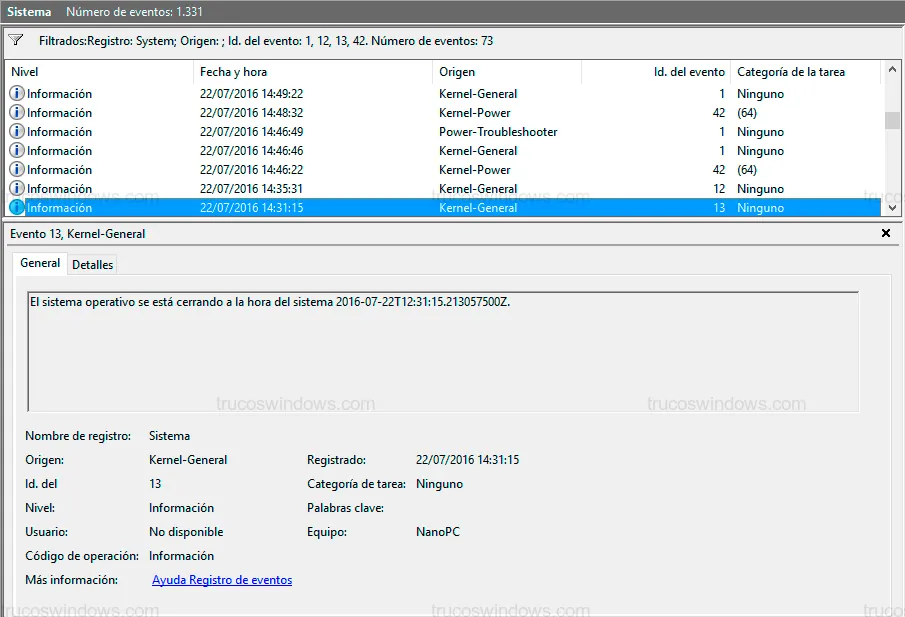Sort by Fecha y hora column
This screenshot has height=617, width=905.
point(313,72)
